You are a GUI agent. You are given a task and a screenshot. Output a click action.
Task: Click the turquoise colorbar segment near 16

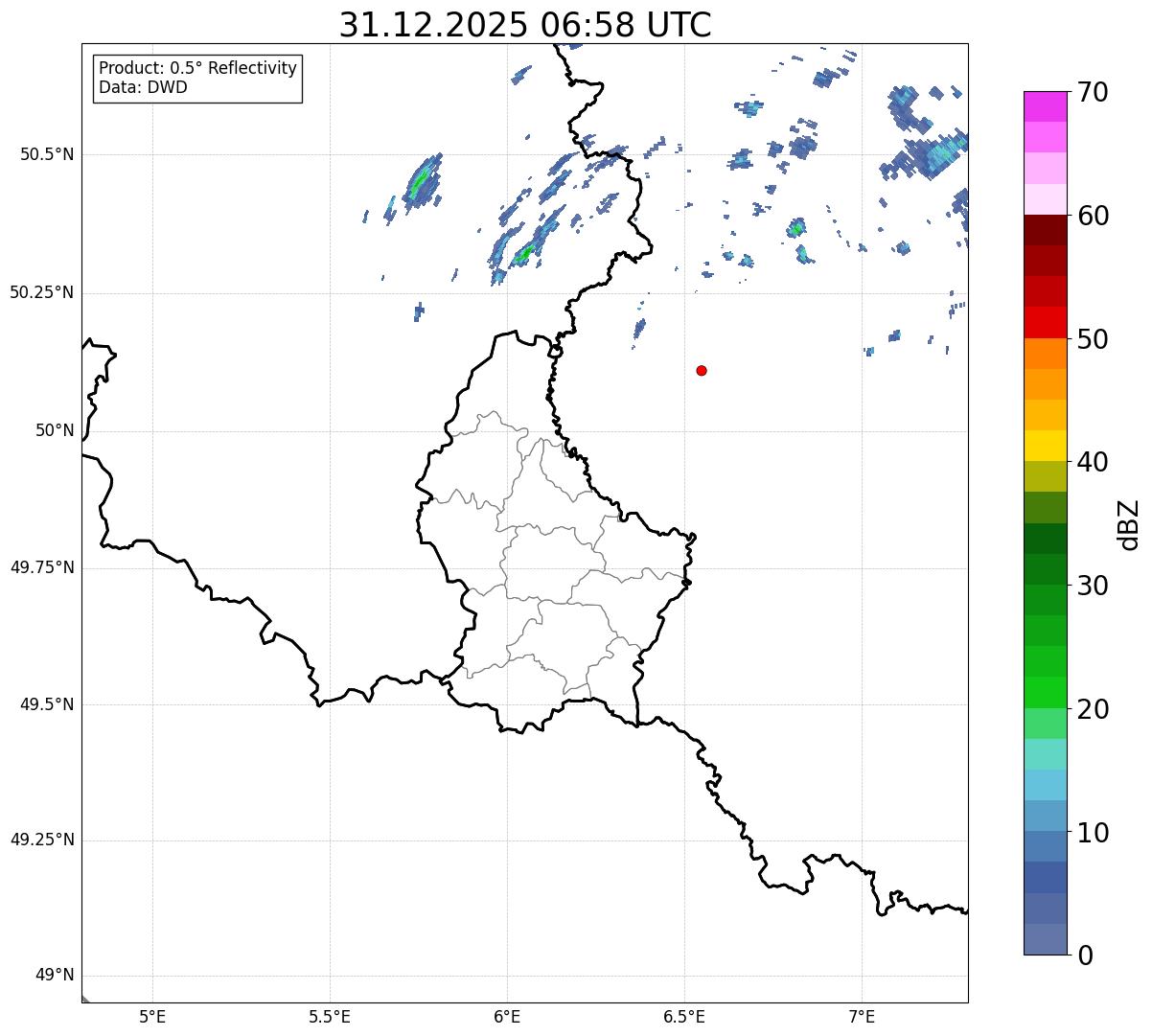(x=1045, y=754)
